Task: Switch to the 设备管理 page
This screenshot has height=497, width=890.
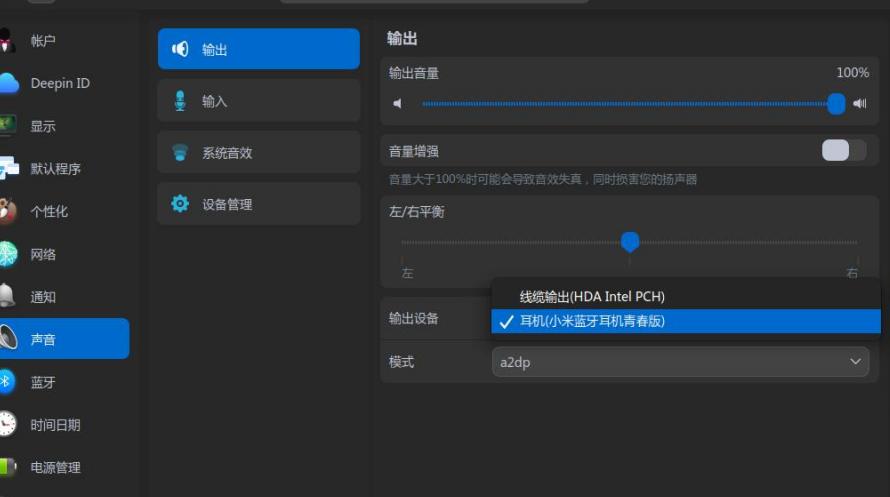Action: (x=259, y=204)
